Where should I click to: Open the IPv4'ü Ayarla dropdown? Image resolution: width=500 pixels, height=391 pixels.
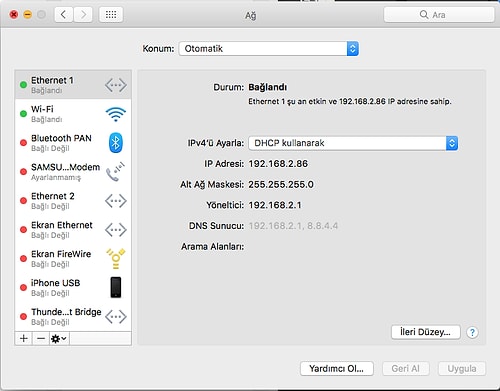353,143
